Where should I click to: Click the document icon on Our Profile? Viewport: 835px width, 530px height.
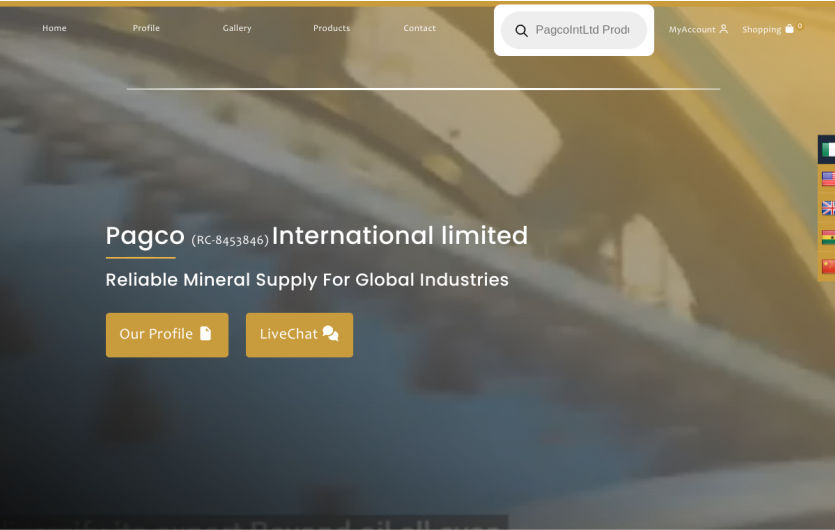tap(206, 333)
